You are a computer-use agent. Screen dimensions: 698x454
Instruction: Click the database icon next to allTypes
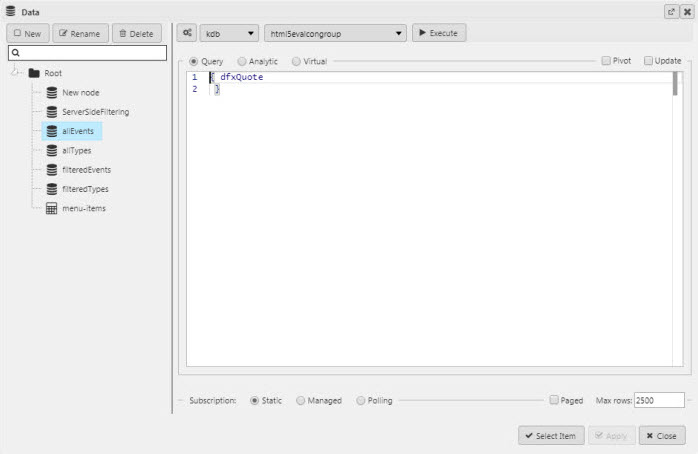(52, 150)
